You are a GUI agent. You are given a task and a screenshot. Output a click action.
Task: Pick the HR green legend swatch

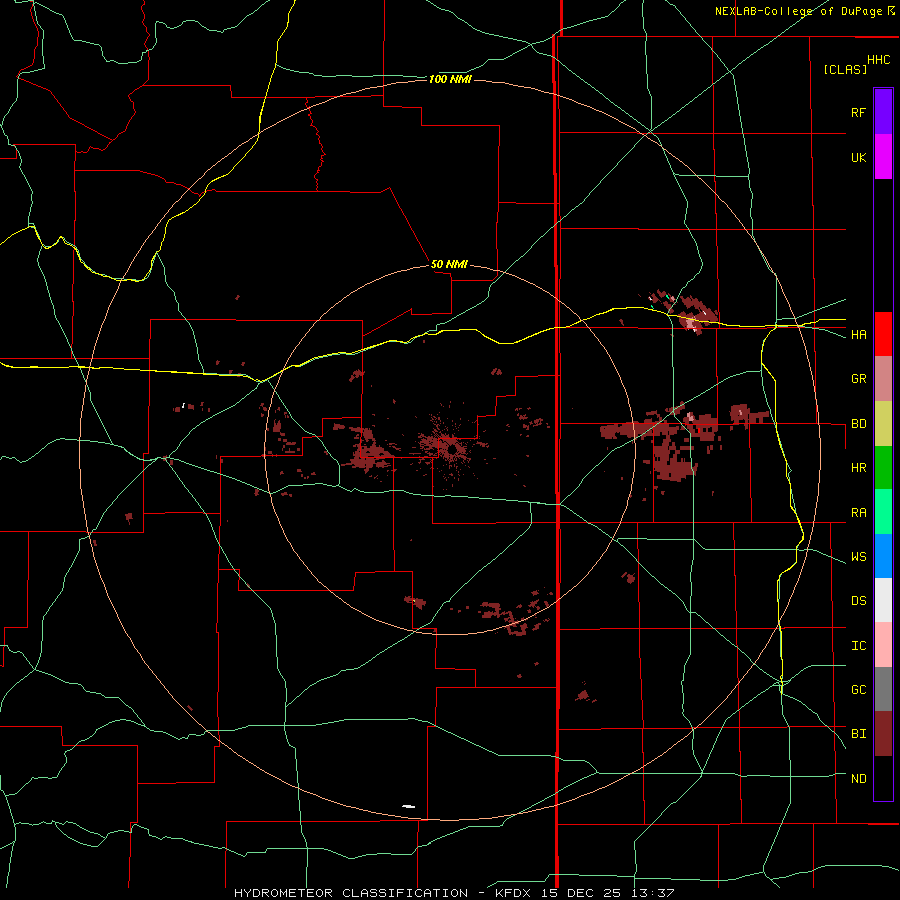[883, 467]
